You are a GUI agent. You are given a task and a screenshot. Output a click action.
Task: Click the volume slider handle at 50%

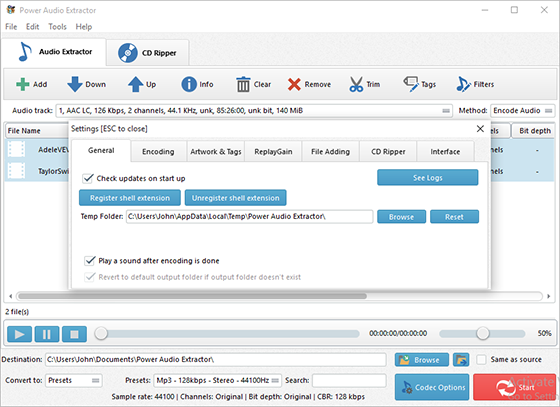pyautogui.click(x=482, y=333)
